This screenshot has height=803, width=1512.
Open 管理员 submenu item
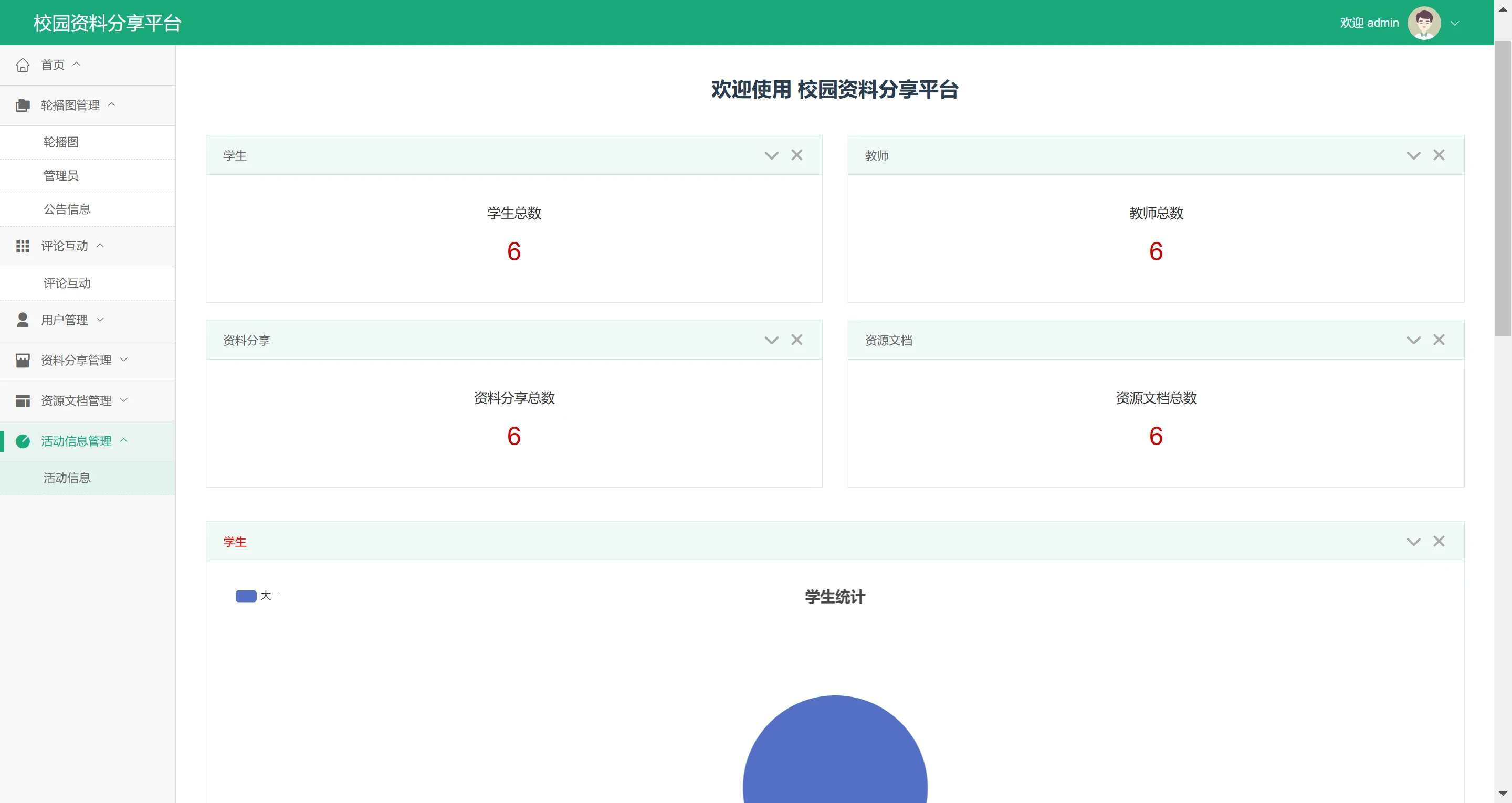coord(61,176)
